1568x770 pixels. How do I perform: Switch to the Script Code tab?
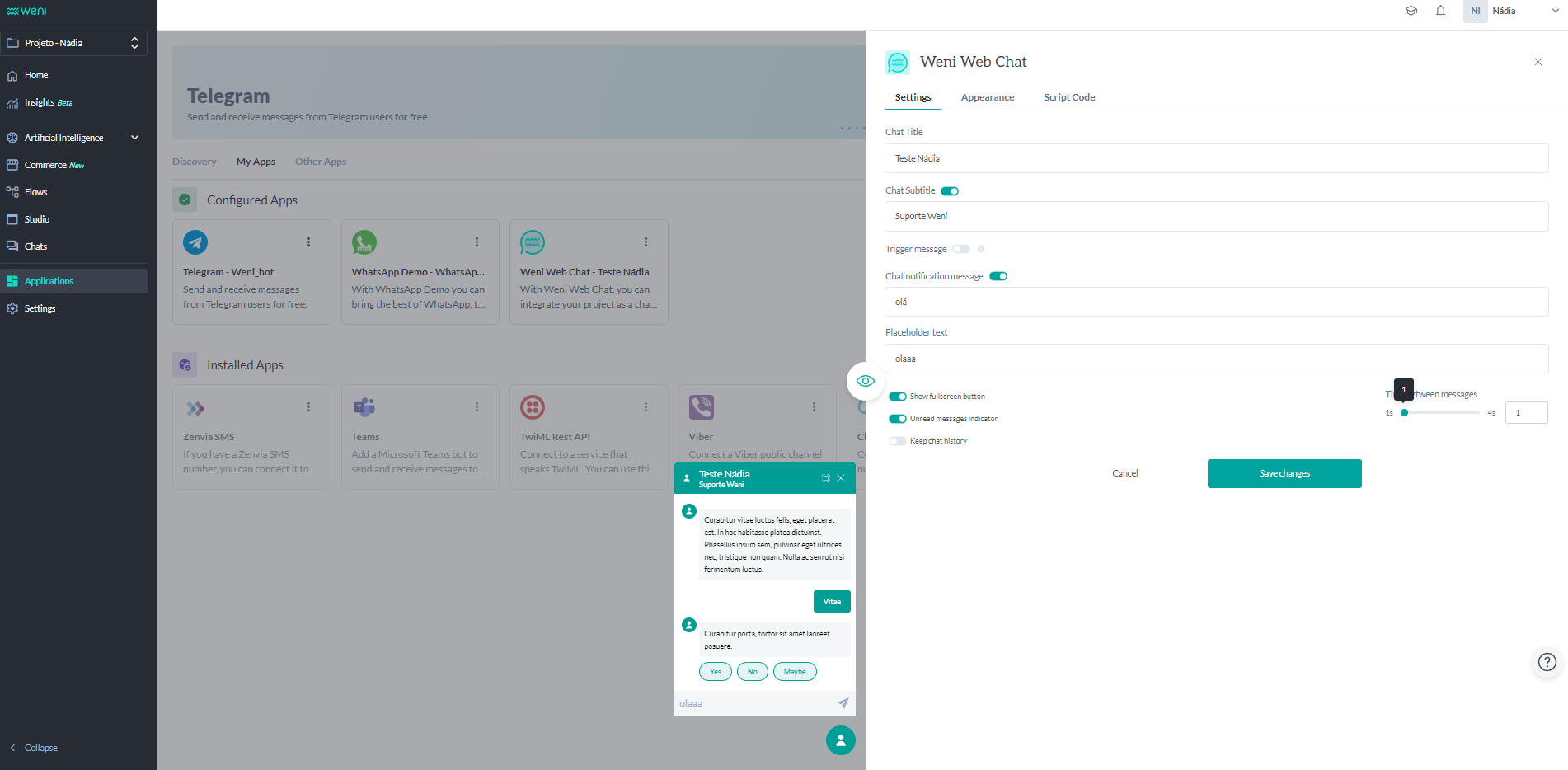(x=1068, y=97)
